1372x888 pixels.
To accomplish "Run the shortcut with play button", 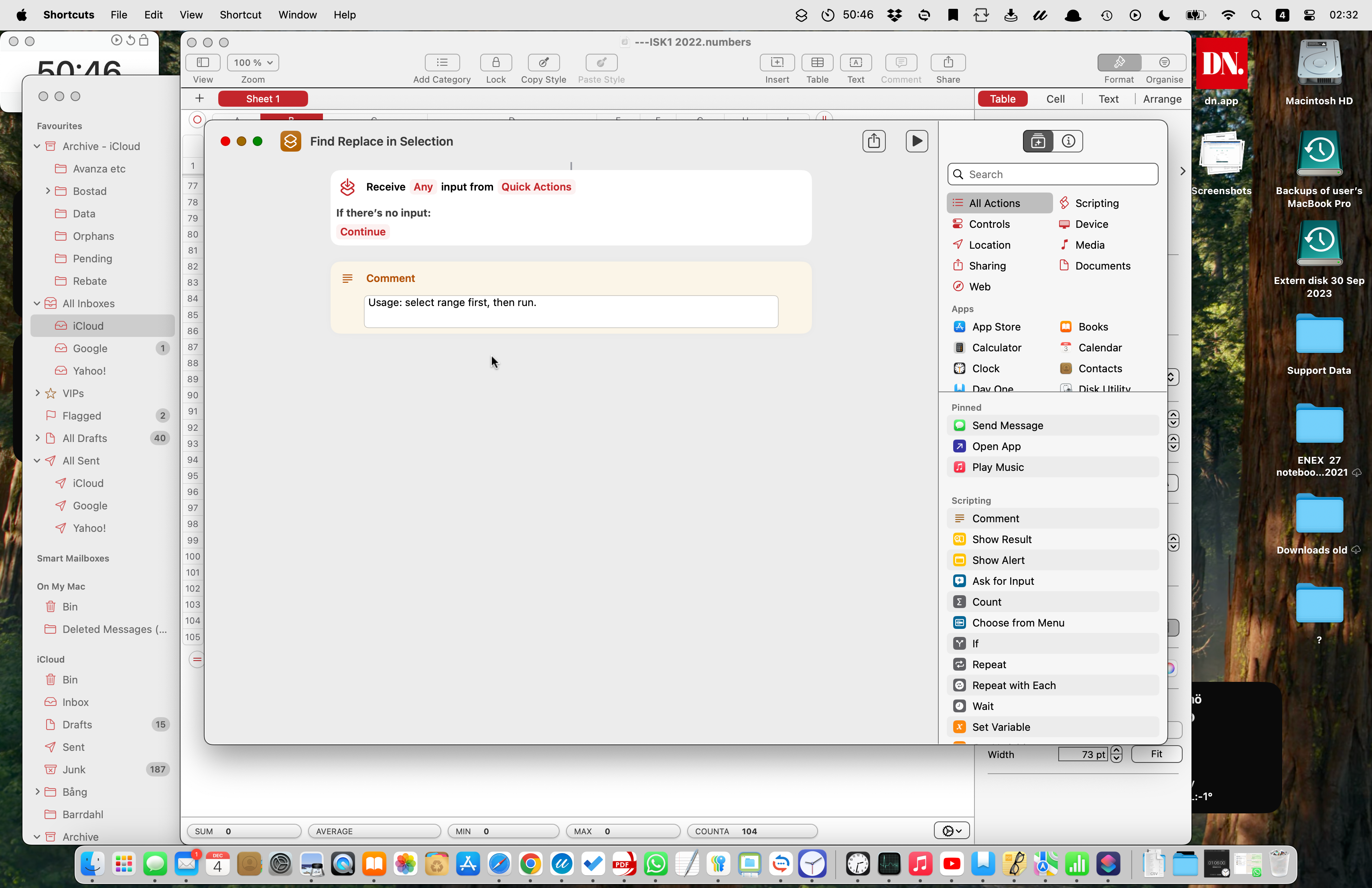I will pos(916,141).
